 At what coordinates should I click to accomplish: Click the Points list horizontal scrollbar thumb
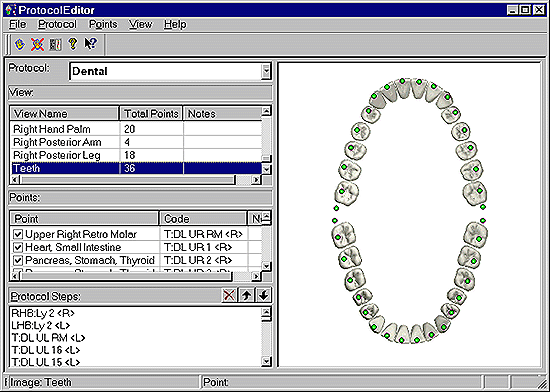[126, 277]
